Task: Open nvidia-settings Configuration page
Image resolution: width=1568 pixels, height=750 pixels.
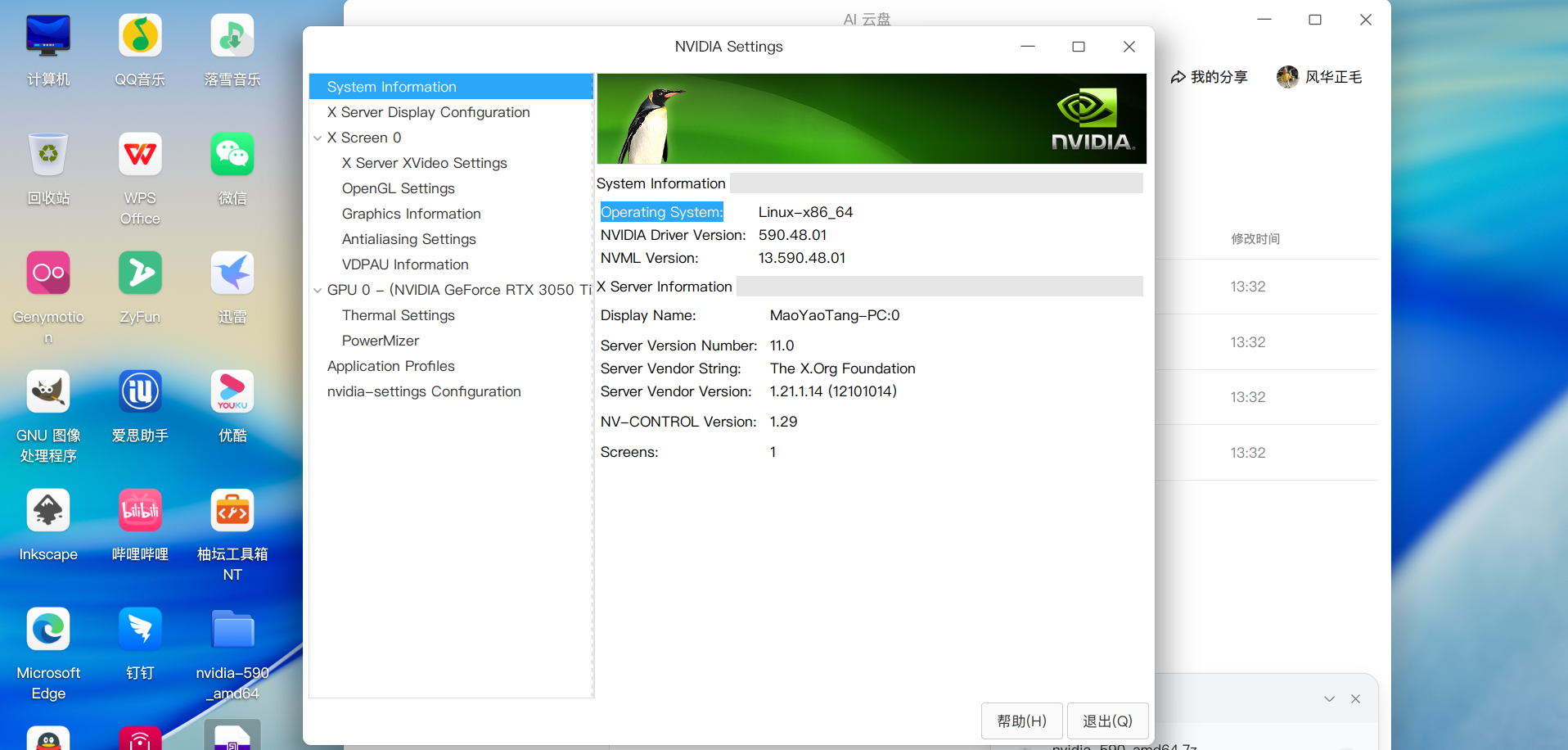Action: click(x=423, y=391)
